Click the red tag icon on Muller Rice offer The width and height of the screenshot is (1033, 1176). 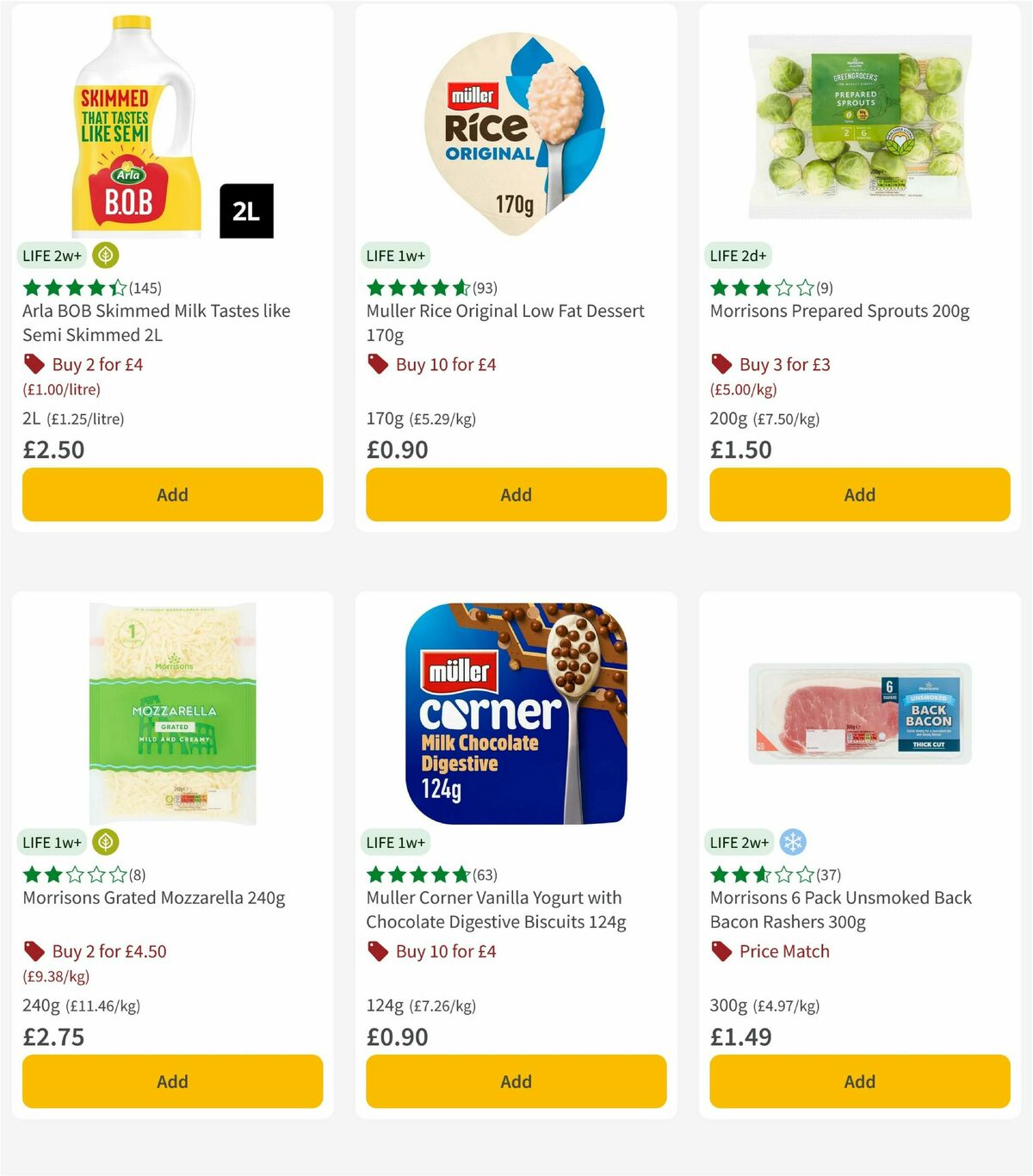pos(377,364)
